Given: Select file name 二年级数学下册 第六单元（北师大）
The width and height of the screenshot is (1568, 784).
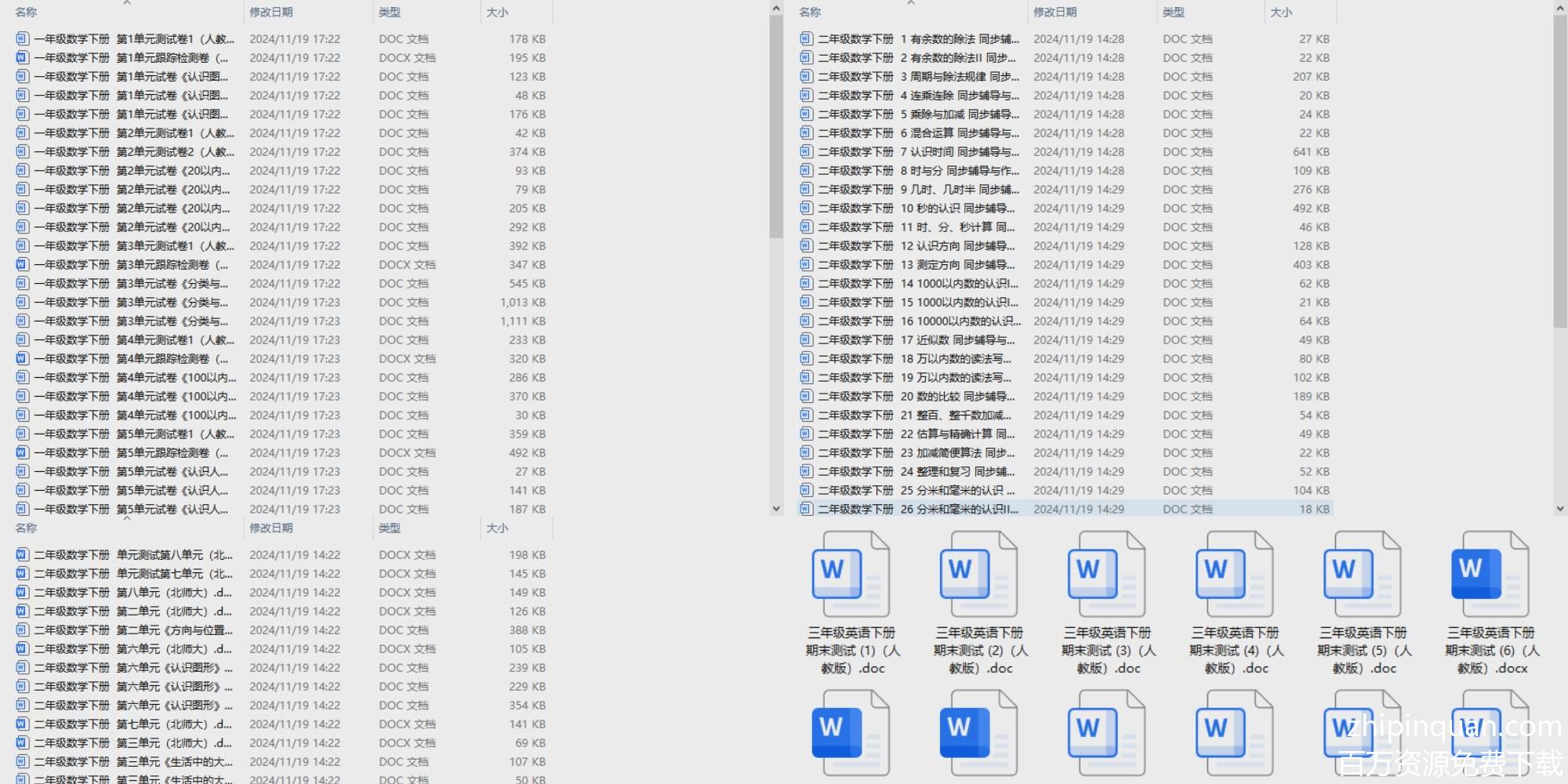Looking at the screenshot, I should tap(133, 648).
